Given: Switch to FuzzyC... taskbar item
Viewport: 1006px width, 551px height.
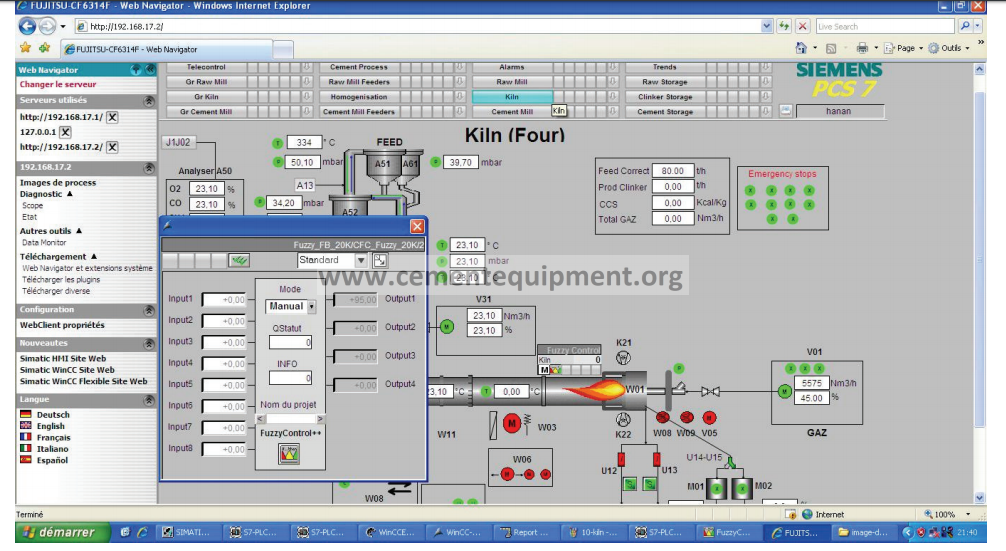Looking at the screenshot, I should click(728, 532).
